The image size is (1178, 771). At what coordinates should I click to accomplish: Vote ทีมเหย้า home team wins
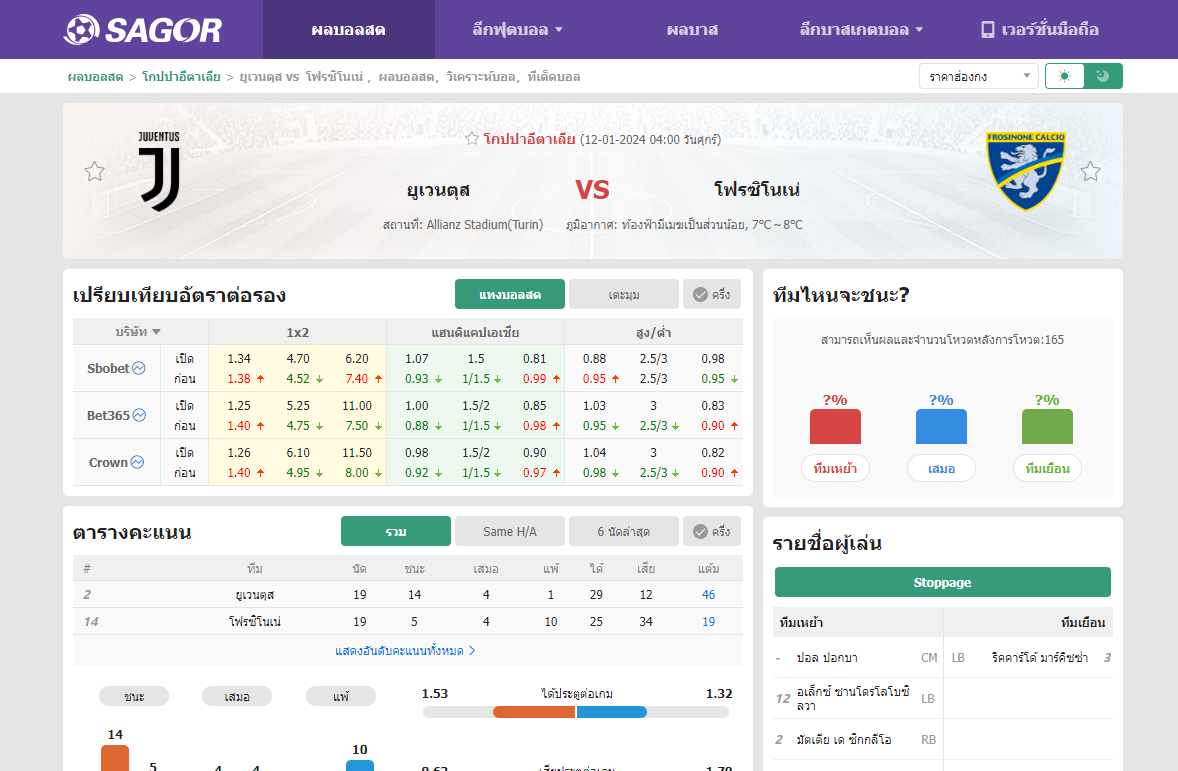click(835, 468)
